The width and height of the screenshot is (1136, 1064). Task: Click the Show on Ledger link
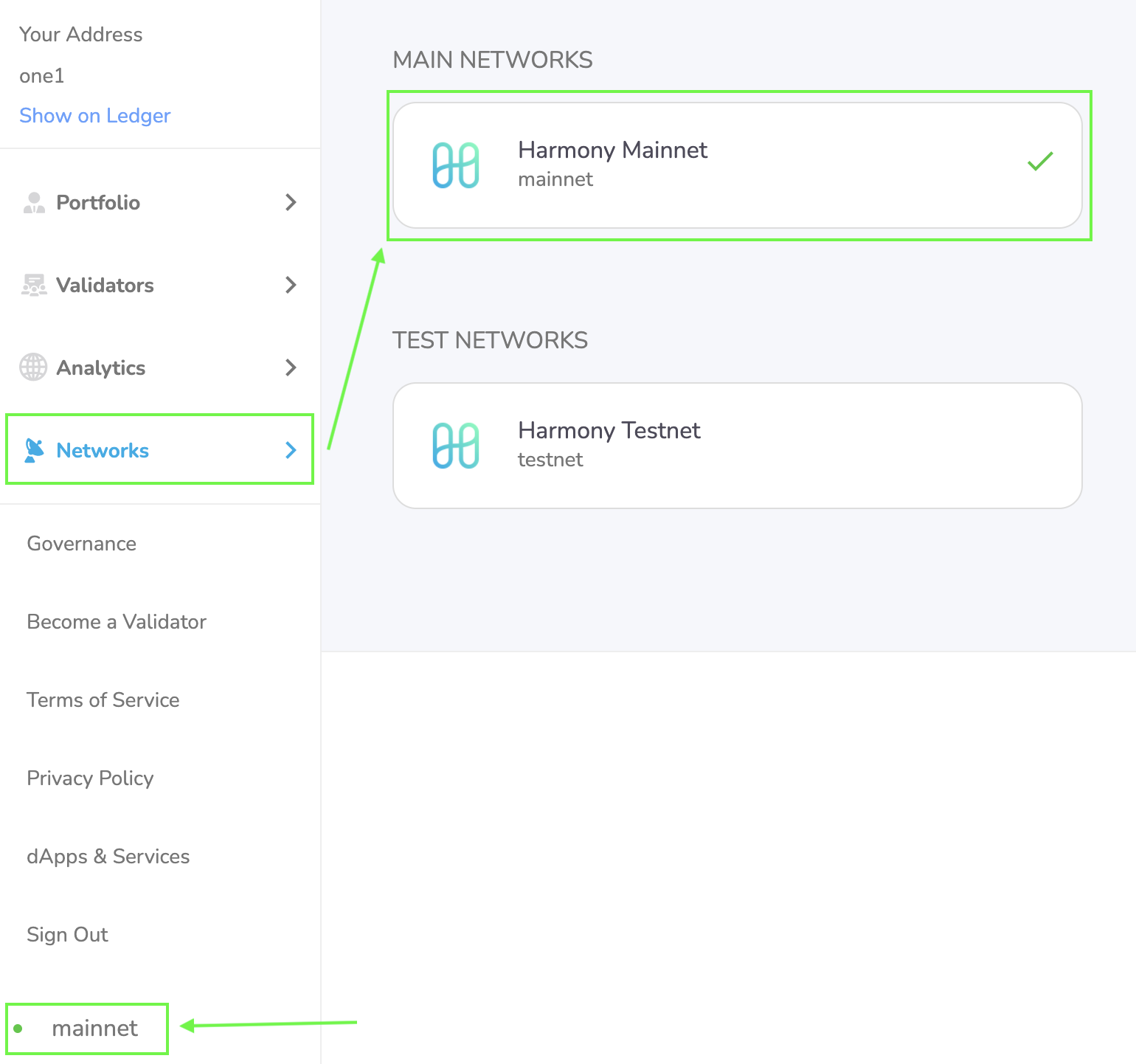(95, 116)
